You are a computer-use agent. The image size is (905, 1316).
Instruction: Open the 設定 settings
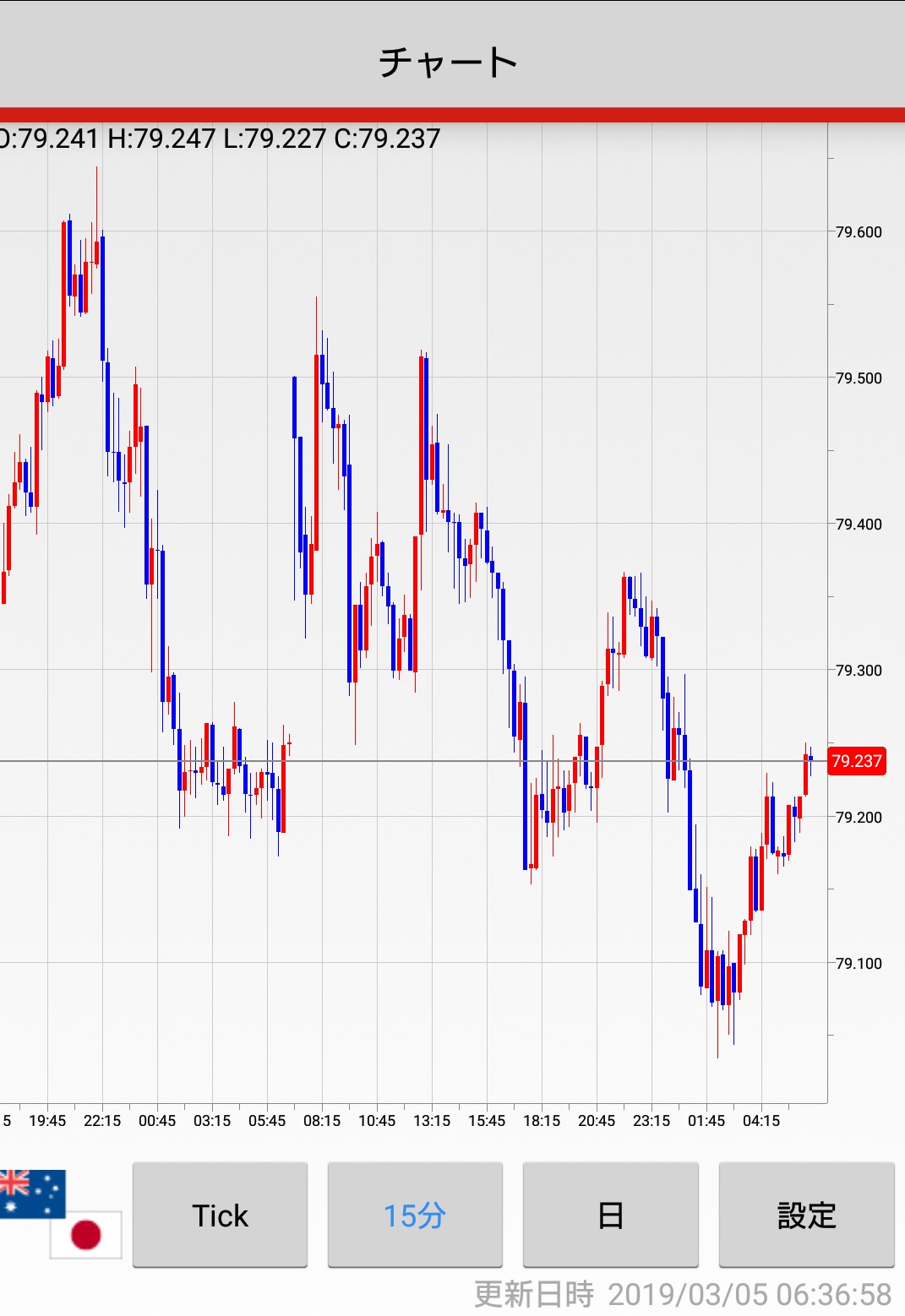click(806, 1215)
